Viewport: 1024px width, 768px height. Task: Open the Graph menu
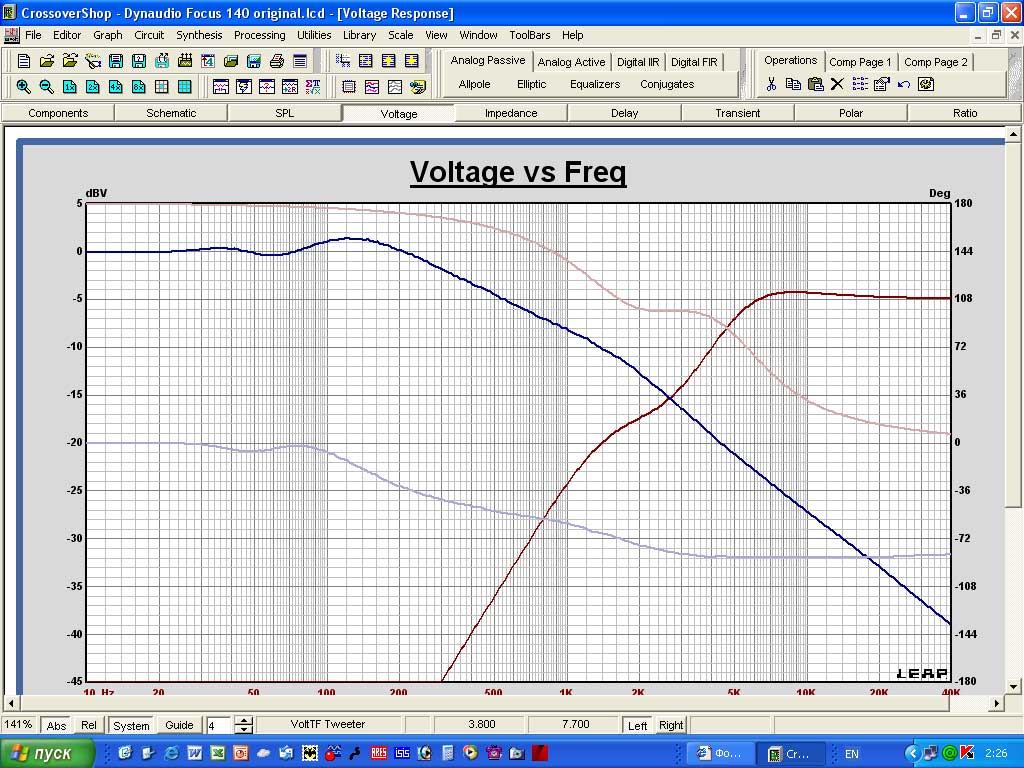click(108, 35)
